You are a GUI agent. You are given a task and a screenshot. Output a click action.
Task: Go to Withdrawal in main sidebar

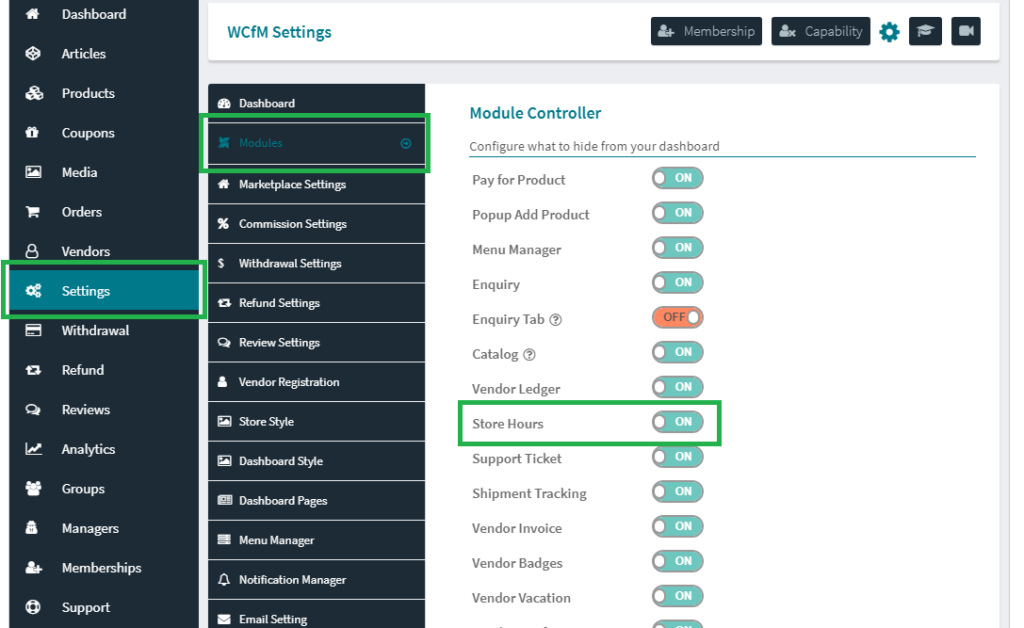(x=104, y=330)
